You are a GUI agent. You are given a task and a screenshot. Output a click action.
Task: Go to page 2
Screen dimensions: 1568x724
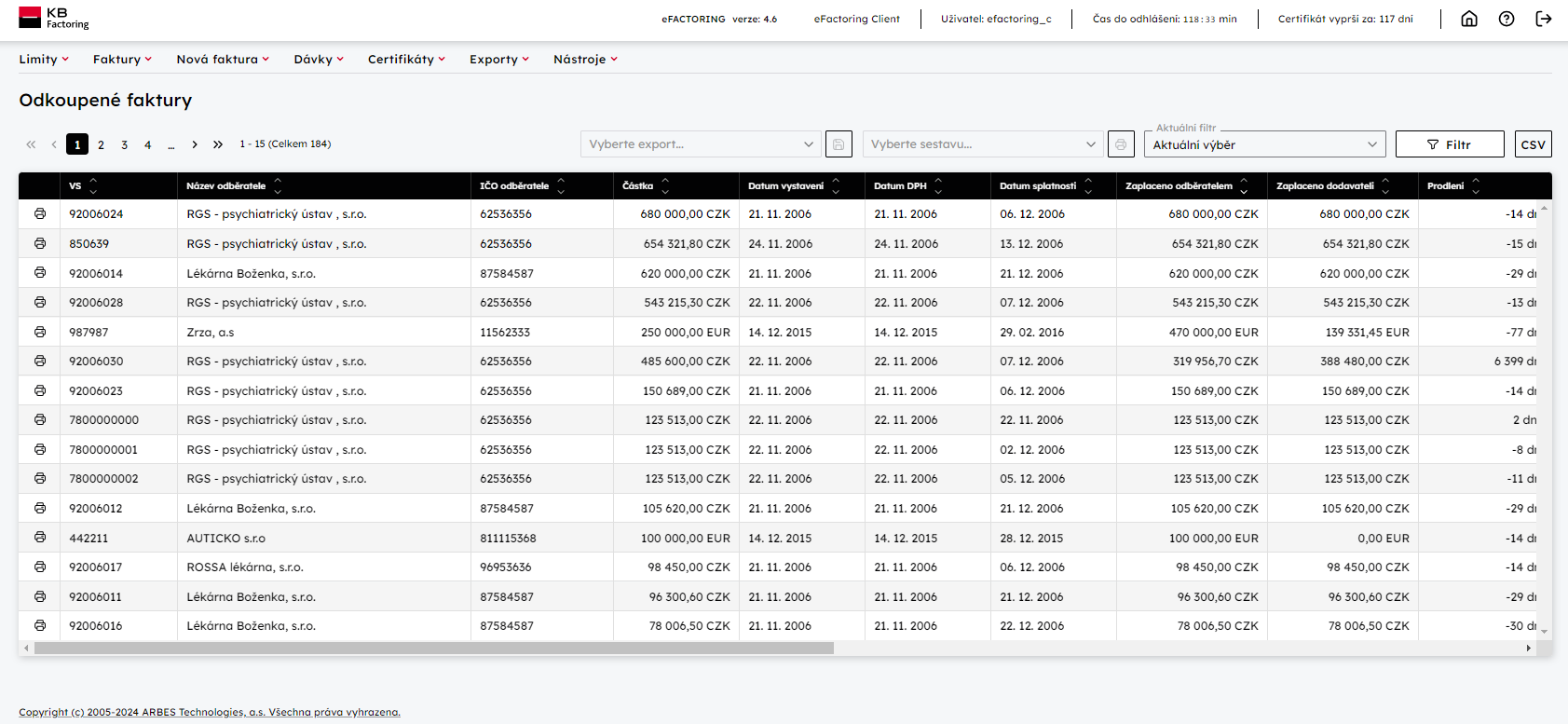click(x=101, y=144)
